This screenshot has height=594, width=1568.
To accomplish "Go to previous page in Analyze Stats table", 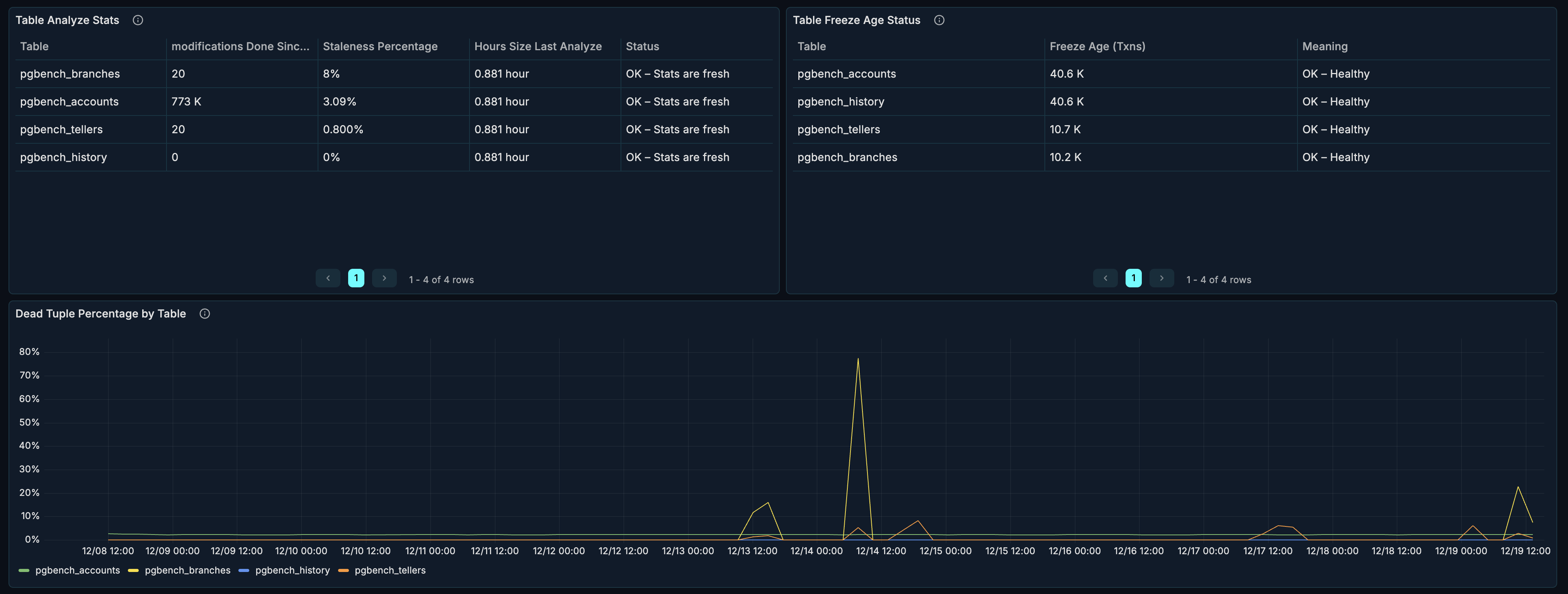I will tap(328, 278).
